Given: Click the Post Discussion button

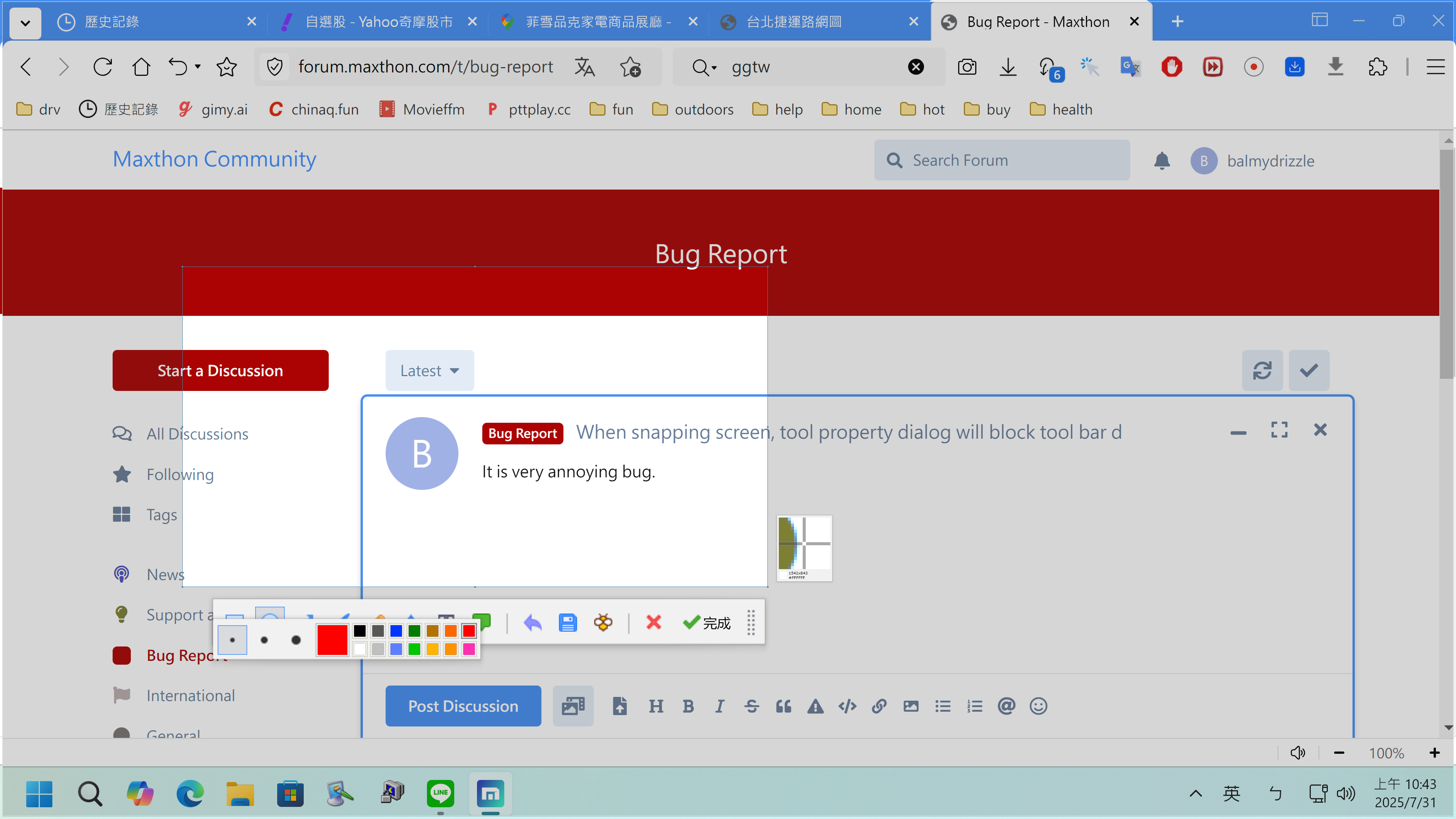Looking at the screenshot, I should click(463, 706).
